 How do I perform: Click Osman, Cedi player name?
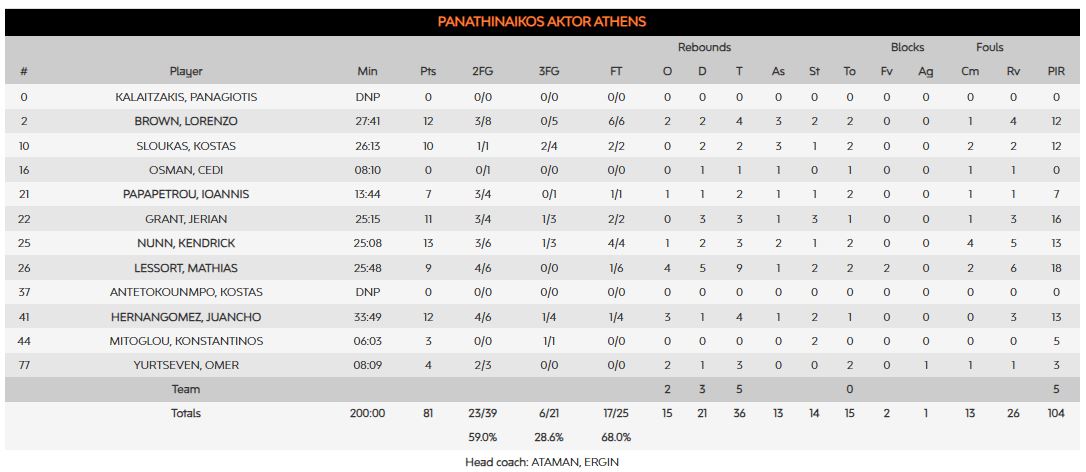(x=186, y=170)
